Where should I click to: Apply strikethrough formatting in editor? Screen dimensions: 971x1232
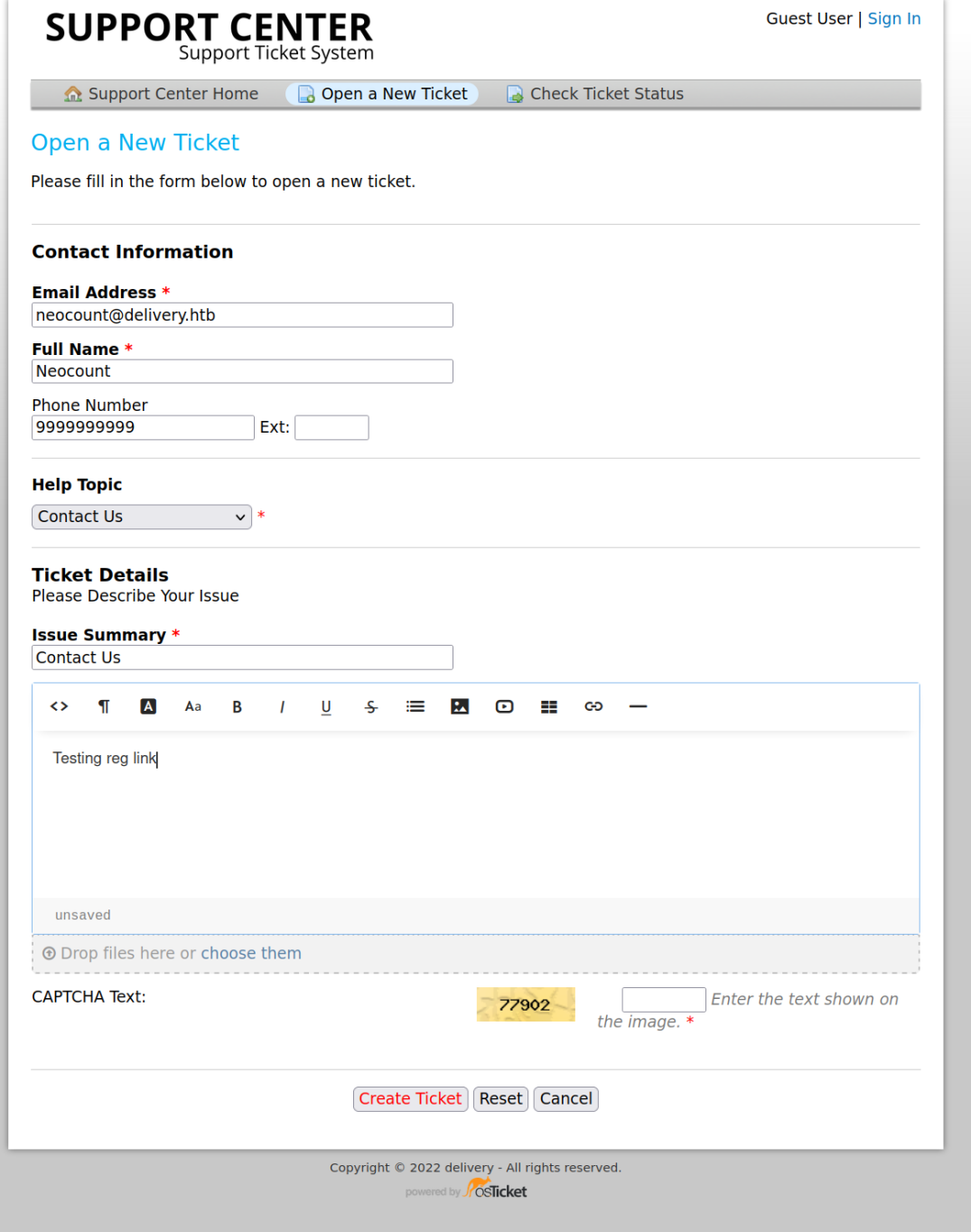371,706
